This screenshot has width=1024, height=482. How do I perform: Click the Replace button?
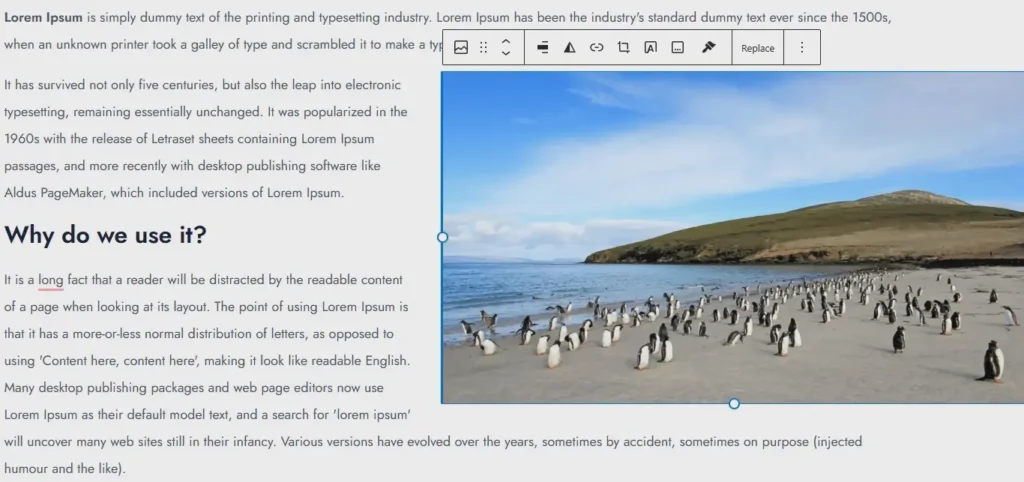click(x=757, y=48)
